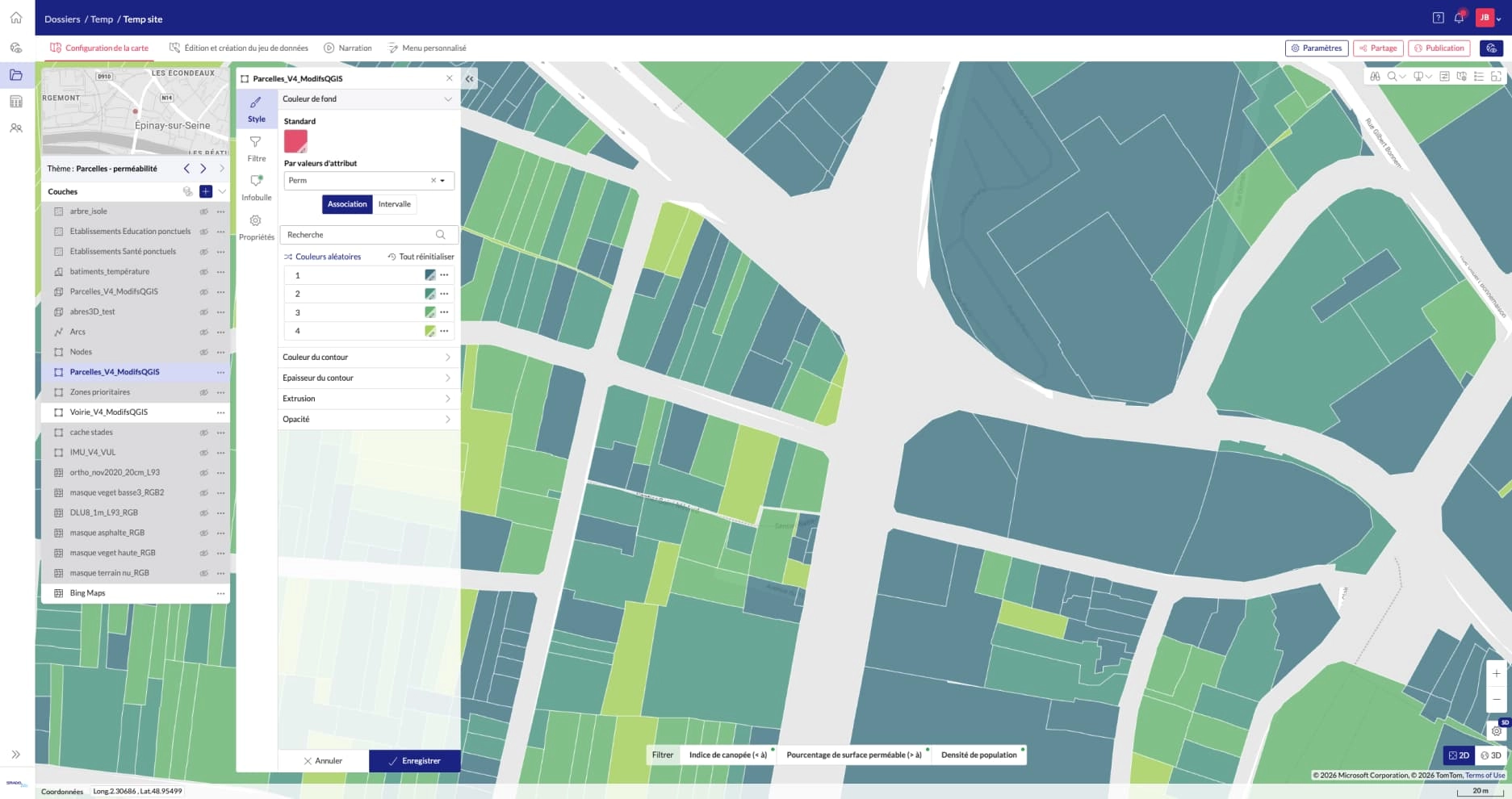
Task: Open the Infobulle panel icon
Action: 256,181
